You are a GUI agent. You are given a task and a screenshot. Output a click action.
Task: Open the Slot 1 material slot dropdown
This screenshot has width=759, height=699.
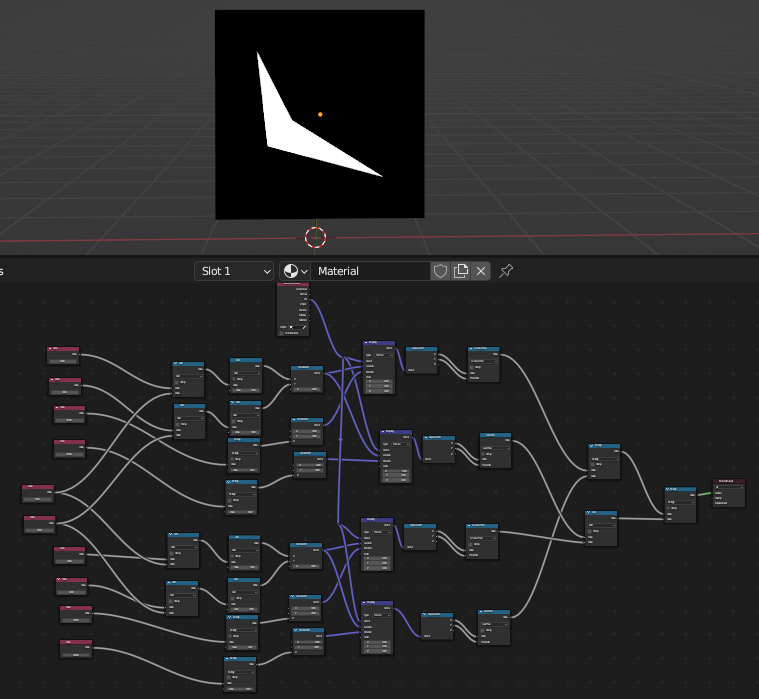pos(234,271)
